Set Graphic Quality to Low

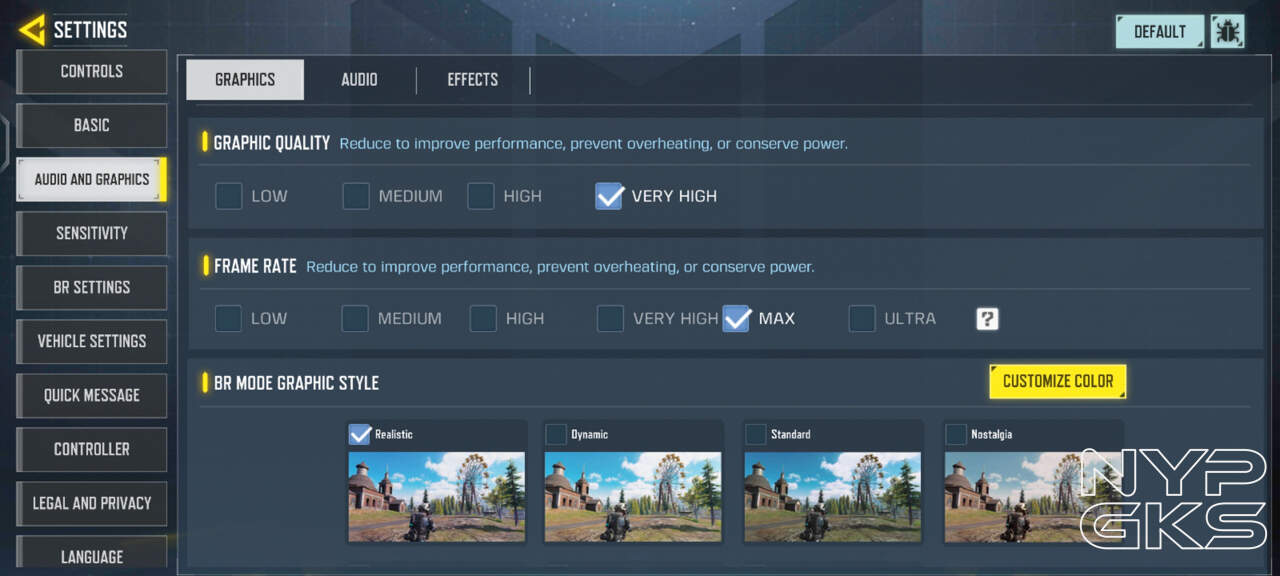[x=229, y=196]
